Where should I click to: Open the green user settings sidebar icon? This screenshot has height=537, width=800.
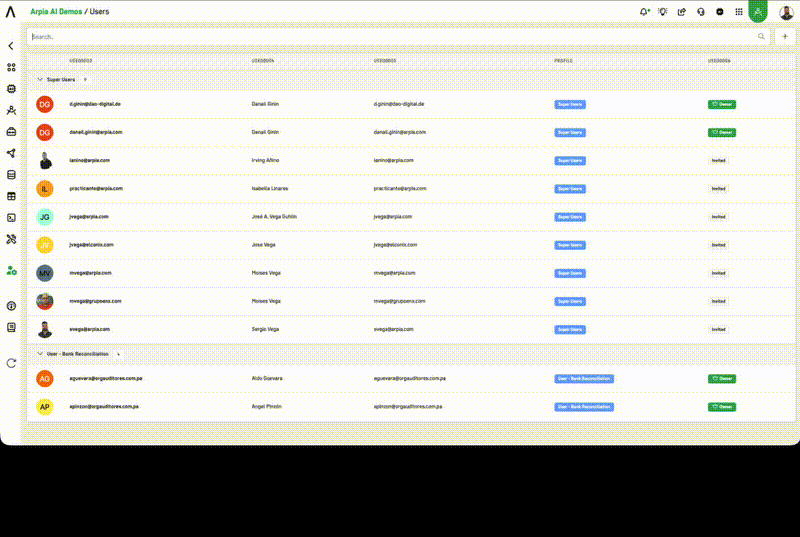pos(11,271)
